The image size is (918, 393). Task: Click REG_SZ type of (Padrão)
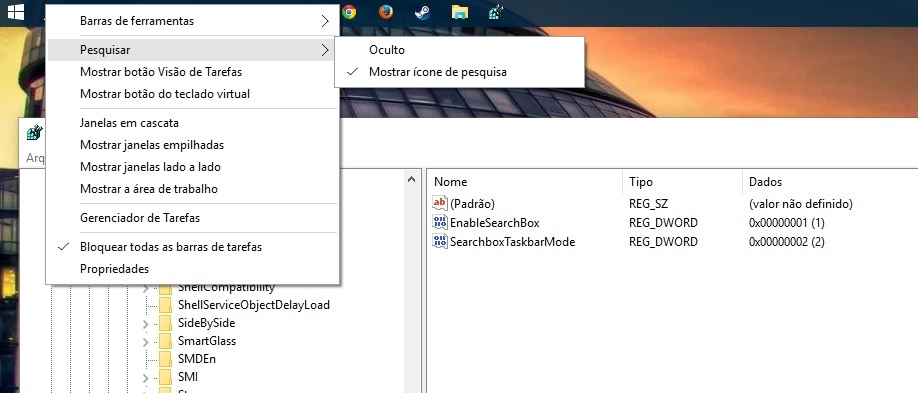(648, 204)
